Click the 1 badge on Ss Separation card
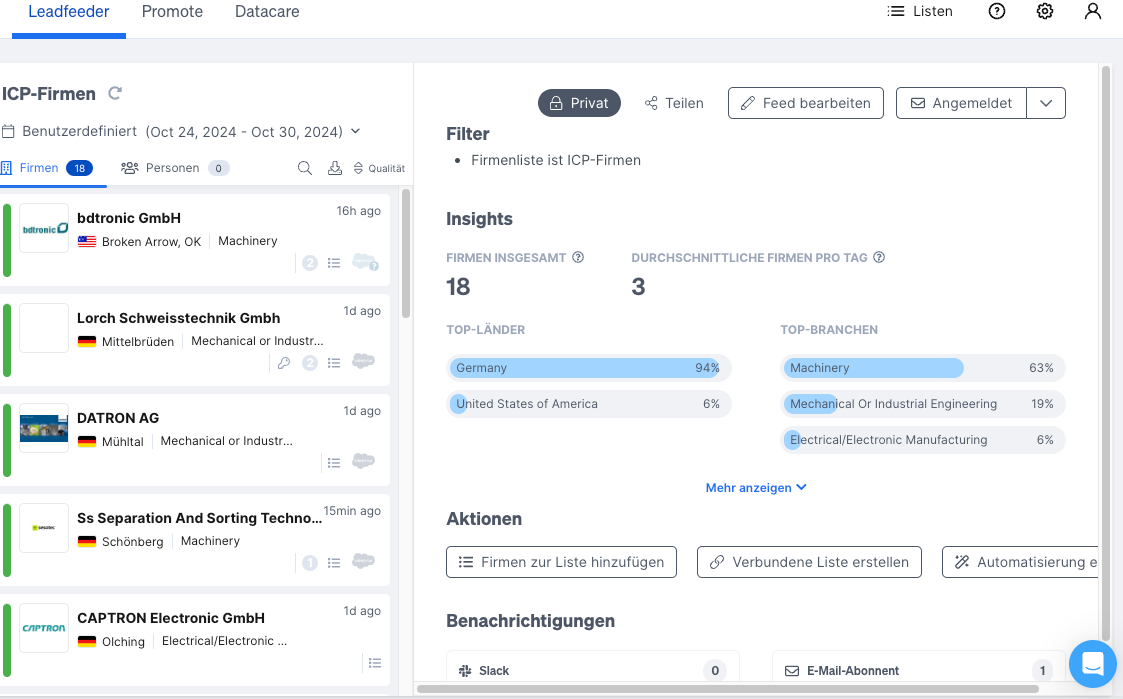Image resolution: width=1123 pixels, height=699 pixels. click(310, 563)
